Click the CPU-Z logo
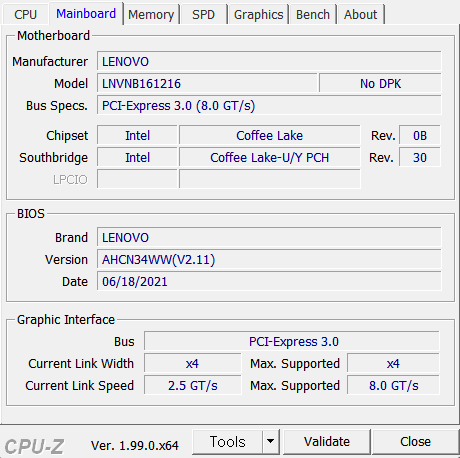The height and width of the screenshot is (458, 460). (34, 446)
